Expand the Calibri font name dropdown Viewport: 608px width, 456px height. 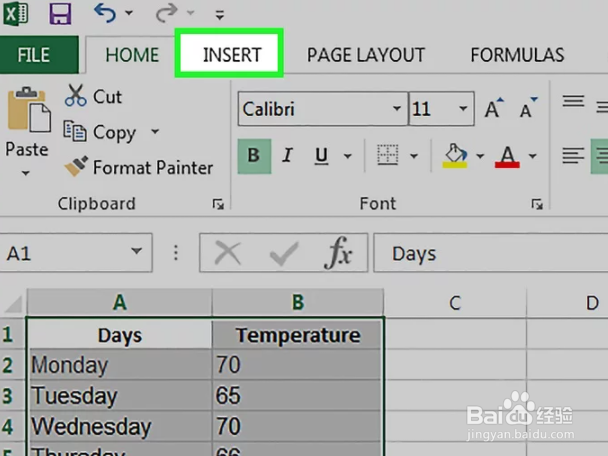point(397,109)
